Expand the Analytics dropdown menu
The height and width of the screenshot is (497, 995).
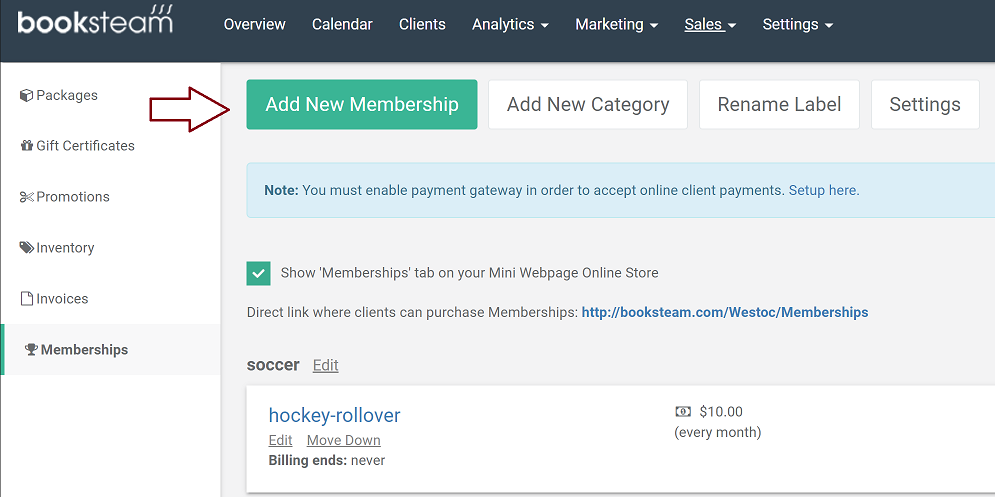tap(510, 25)
